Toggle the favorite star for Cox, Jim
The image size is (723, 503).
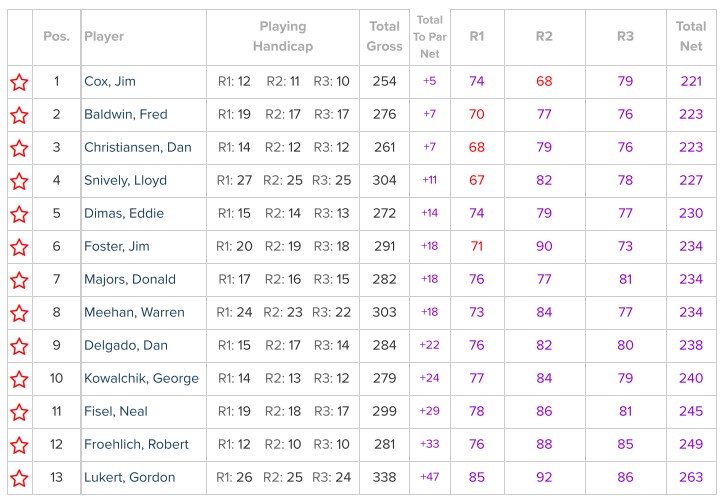point(19,83)
